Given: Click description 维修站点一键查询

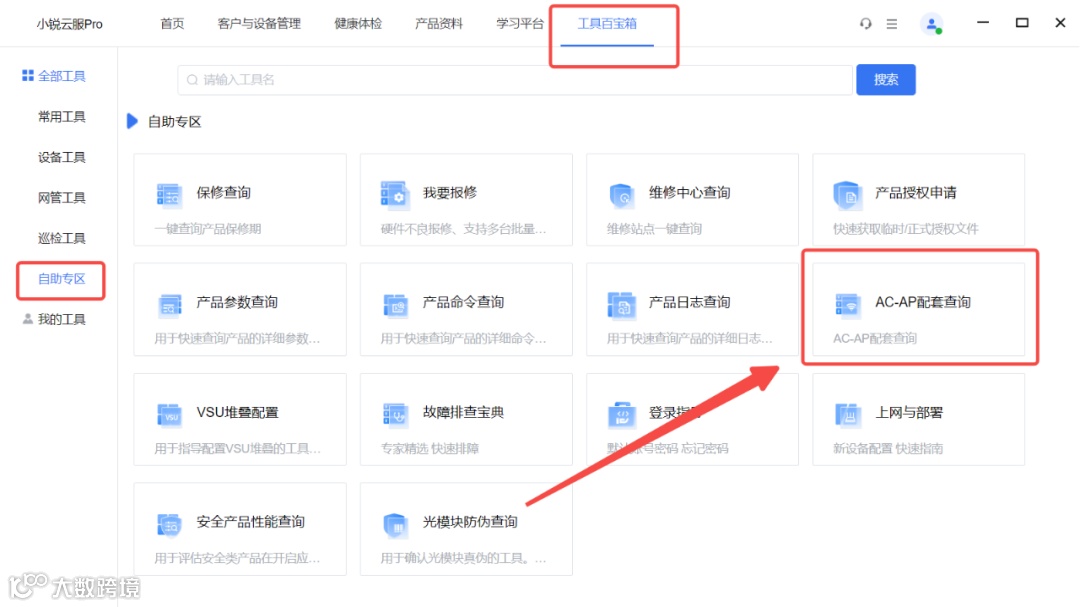Looking at the screenshot, I should pos(654,229).
